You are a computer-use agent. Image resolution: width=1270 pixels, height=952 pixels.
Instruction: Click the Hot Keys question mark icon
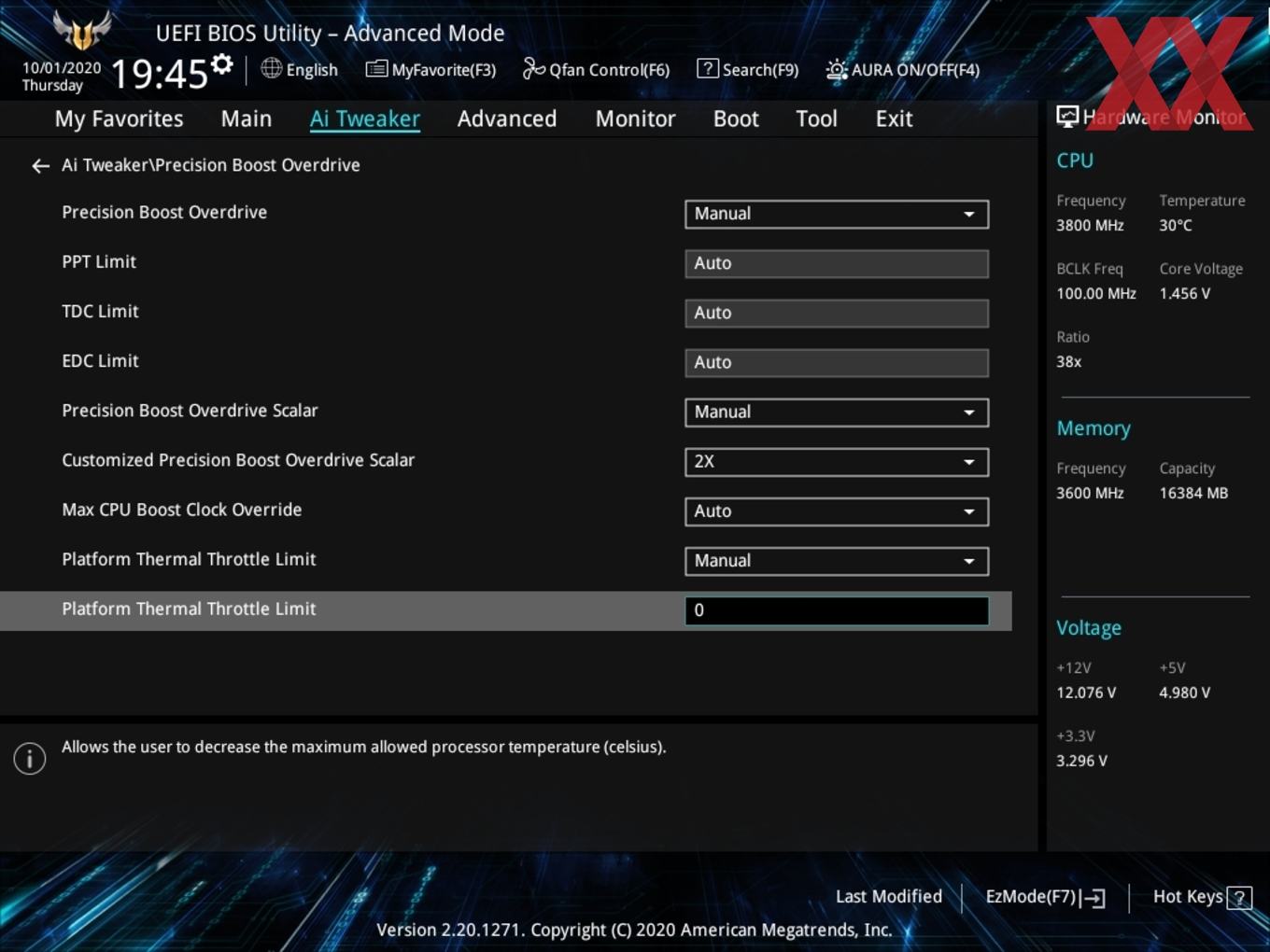click(1239, 898)
